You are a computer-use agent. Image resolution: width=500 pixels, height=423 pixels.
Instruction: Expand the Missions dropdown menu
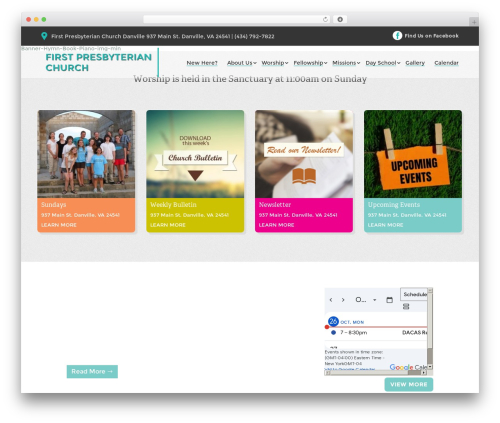pyautogui.click(x=346, y=63)
